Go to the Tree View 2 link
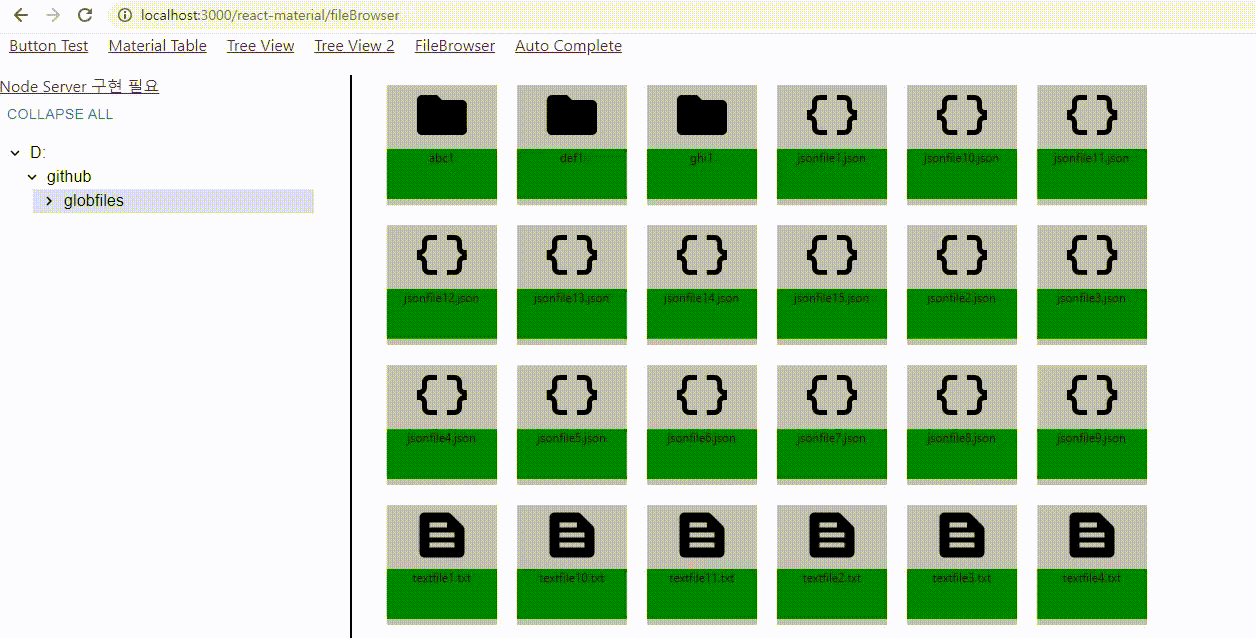 (x=355, y=46)
